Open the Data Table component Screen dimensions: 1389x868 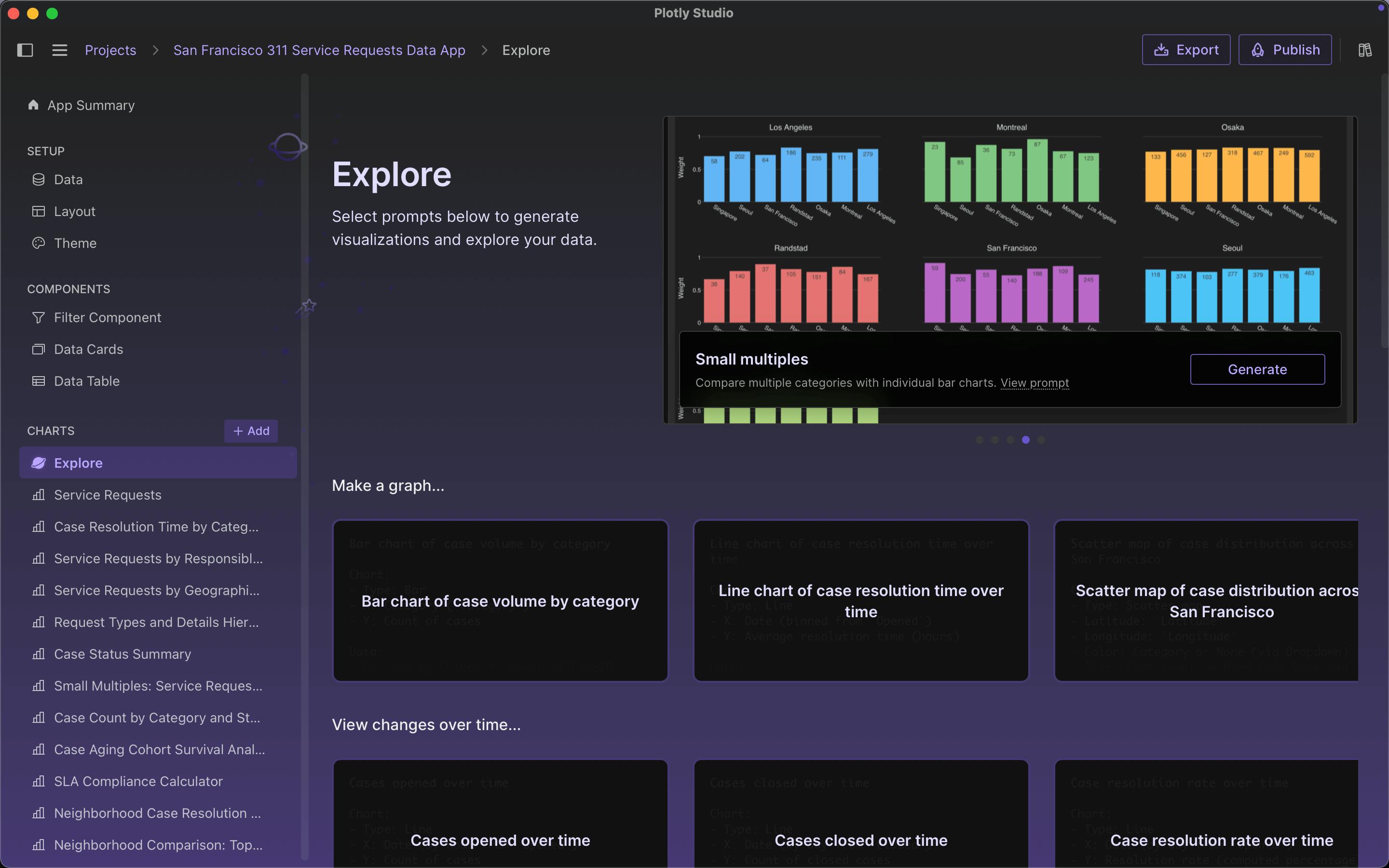coord(87,380)
